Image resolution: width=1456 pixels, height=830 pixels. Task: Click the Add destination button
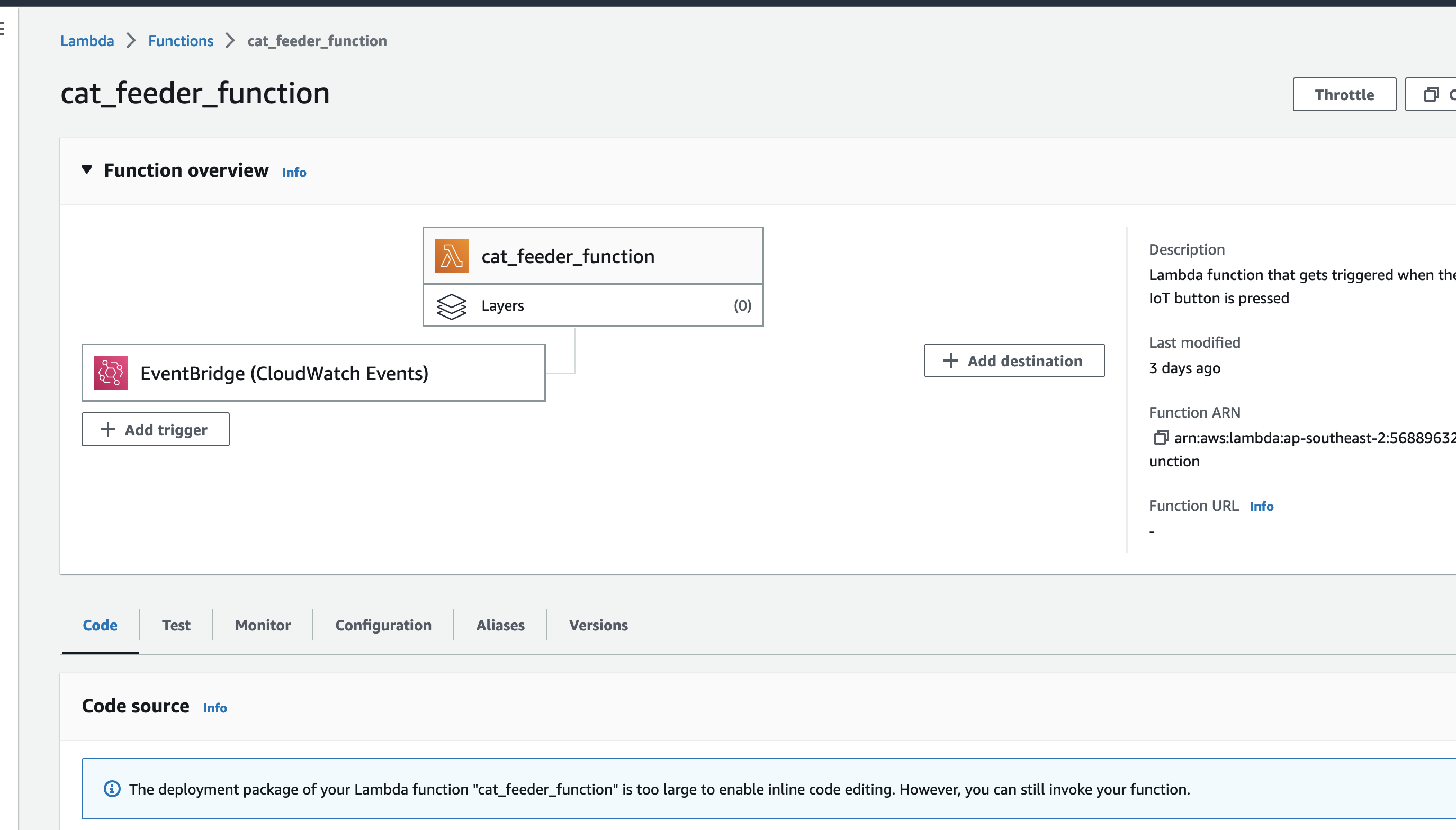(x=1014, y=360)
